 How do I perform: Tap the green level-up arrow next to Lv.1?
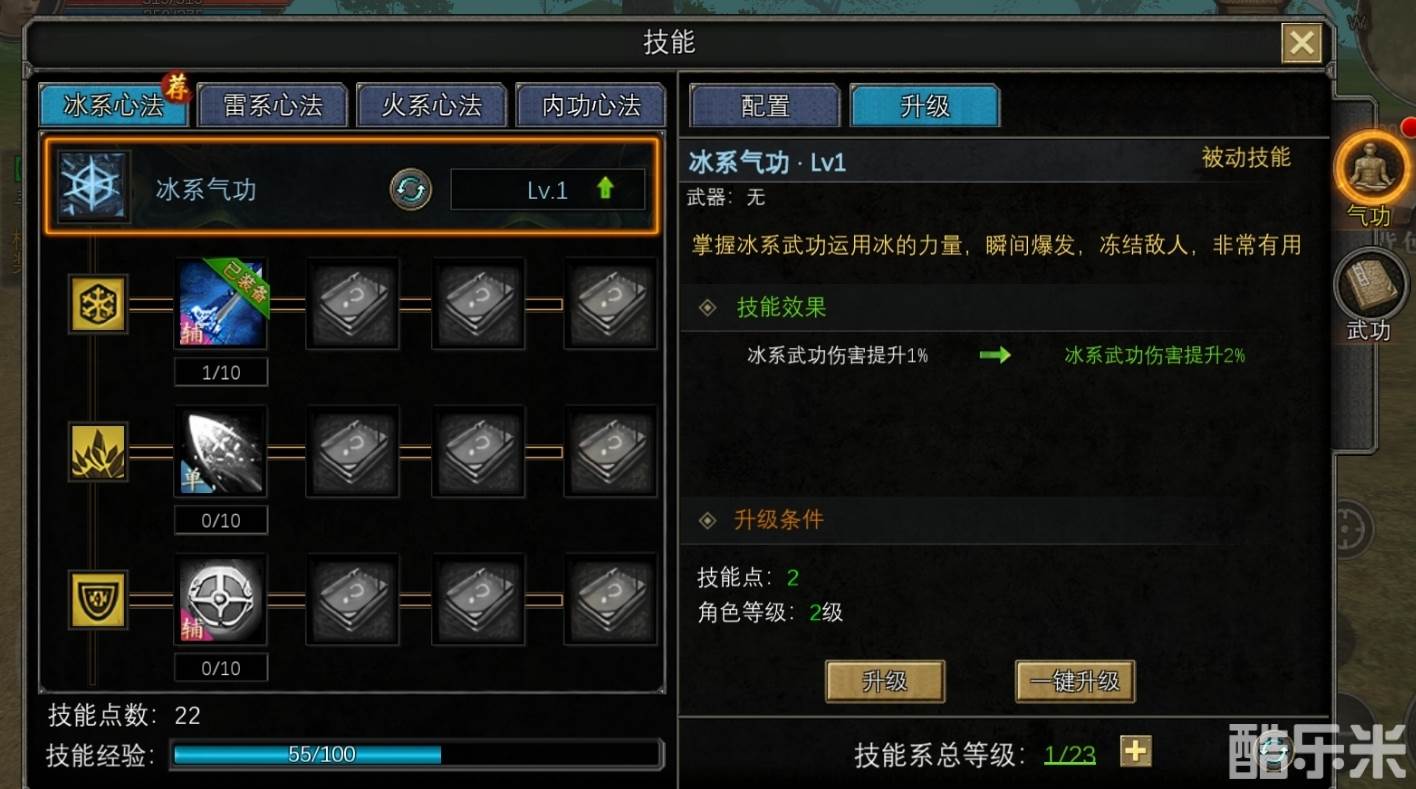click(x=604, y=188)
